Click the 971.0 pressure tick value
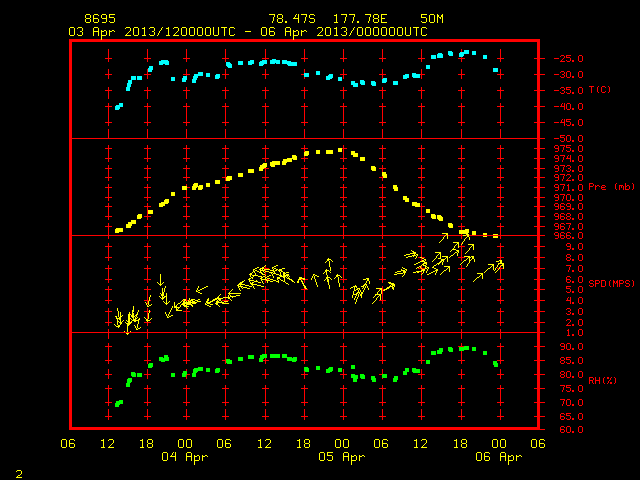Image resolution: width=640 pixels, height=480 pixels. (x=569, y=188)
